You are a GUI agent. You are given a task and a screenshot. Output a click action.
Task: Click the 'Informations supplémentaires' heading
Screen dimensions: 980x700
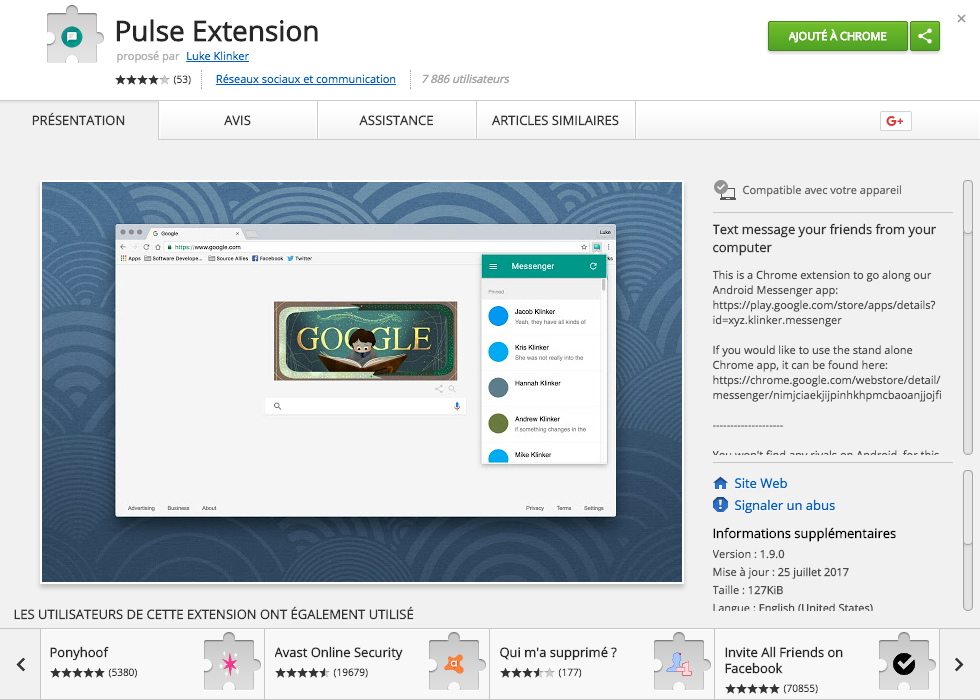(804, 533)
